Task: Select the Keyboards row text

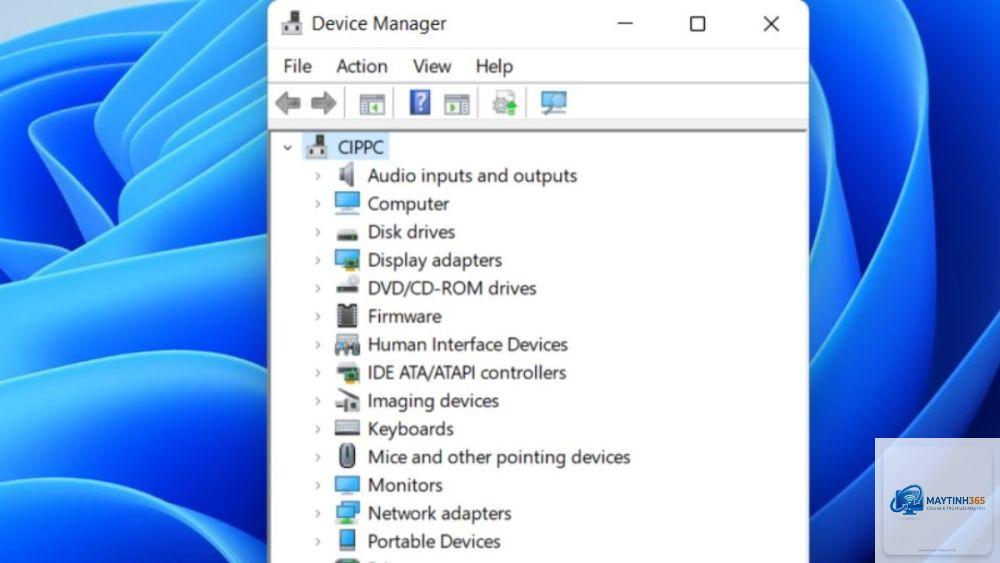Action: [x=410, y=428]
